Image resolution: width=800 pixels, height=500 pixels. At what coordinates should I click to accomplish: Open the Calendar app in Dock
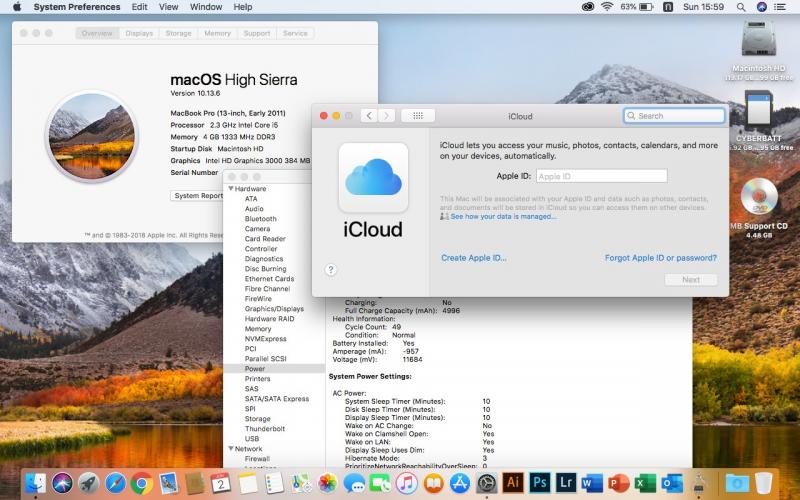(221, 483)
